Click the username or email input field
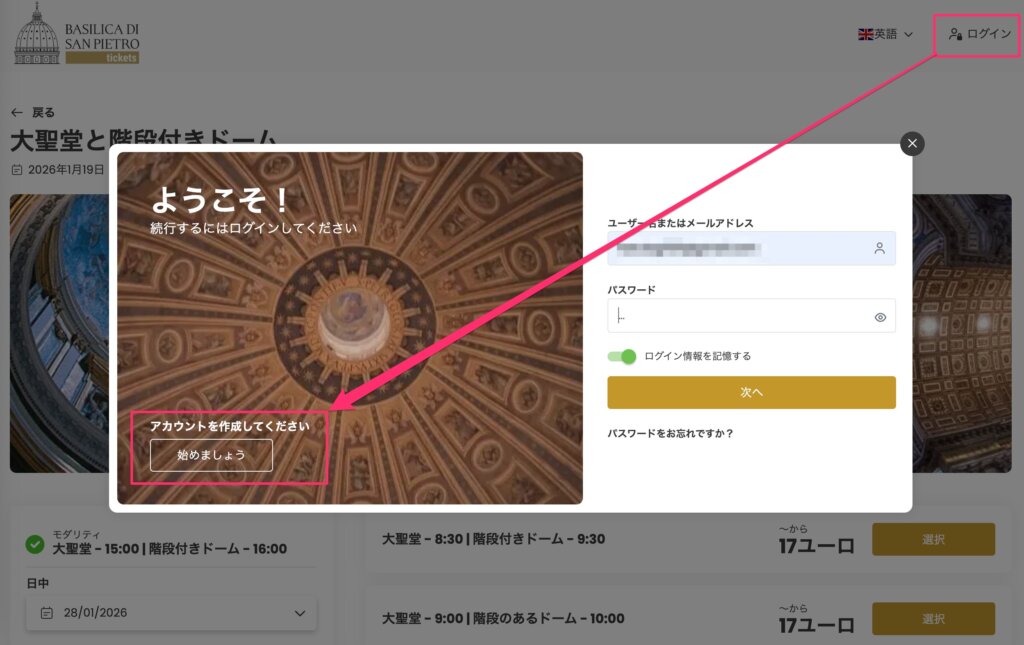 click(740, 248)
